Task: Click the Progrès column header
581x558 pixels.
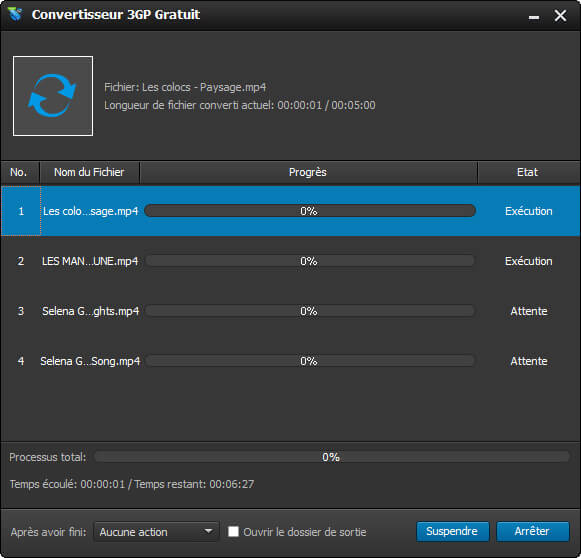Action: (308, 172)
